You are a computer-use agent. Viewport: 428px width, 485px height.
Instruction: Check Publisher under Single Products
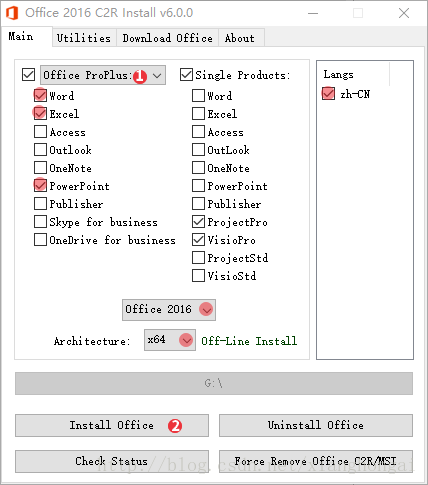click(198, 204)
